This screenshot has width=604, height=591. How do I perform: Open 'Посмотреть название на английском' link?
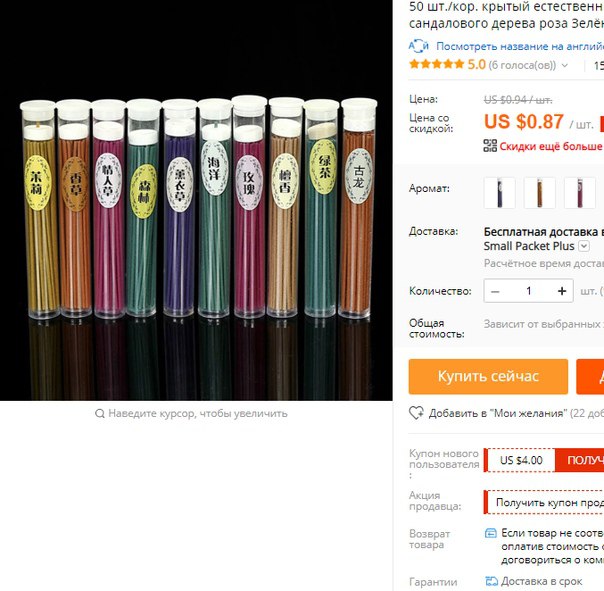pos(520,46)
